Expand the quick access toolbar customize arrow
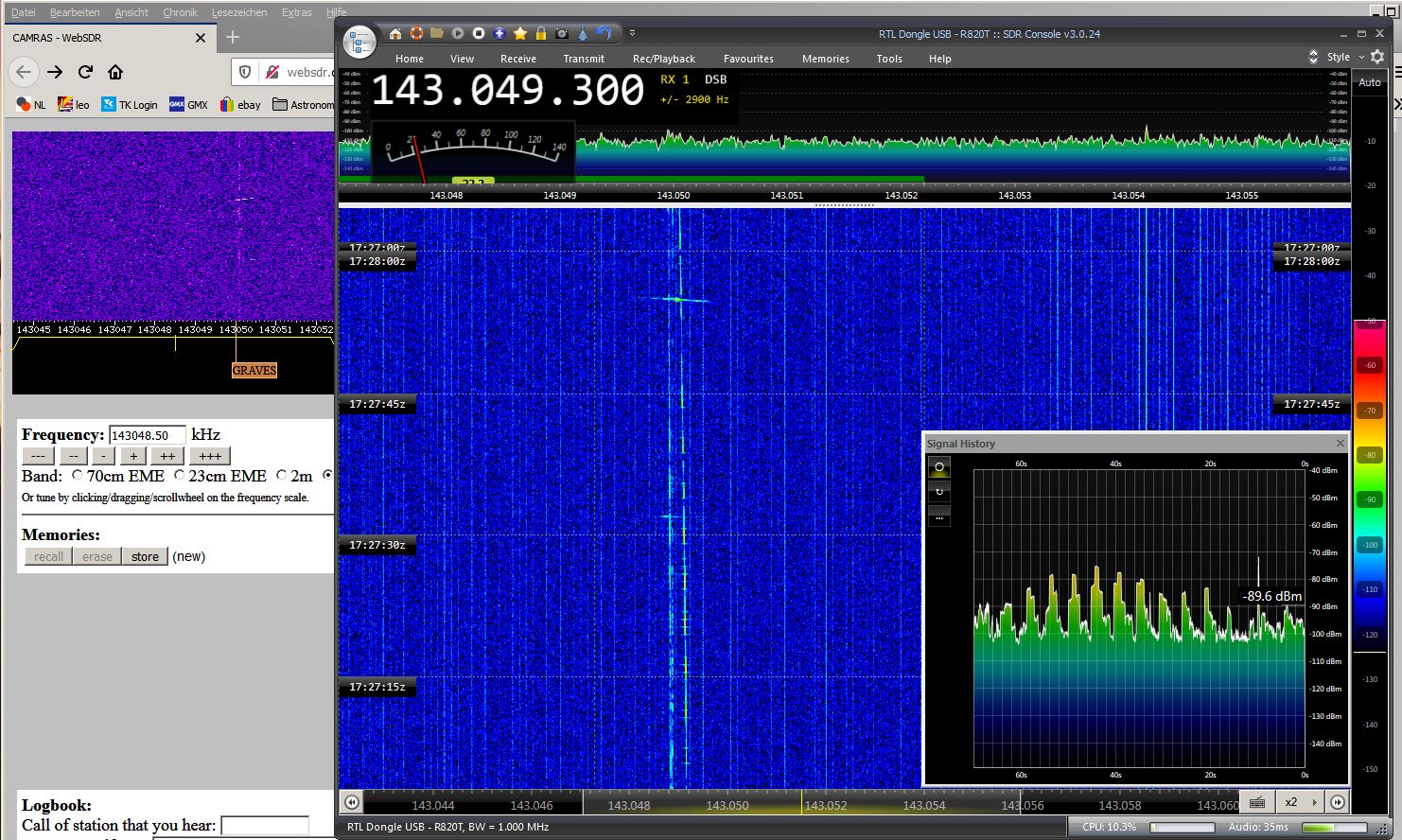This screenshot has height=840, width=1402. pos(633,33)
